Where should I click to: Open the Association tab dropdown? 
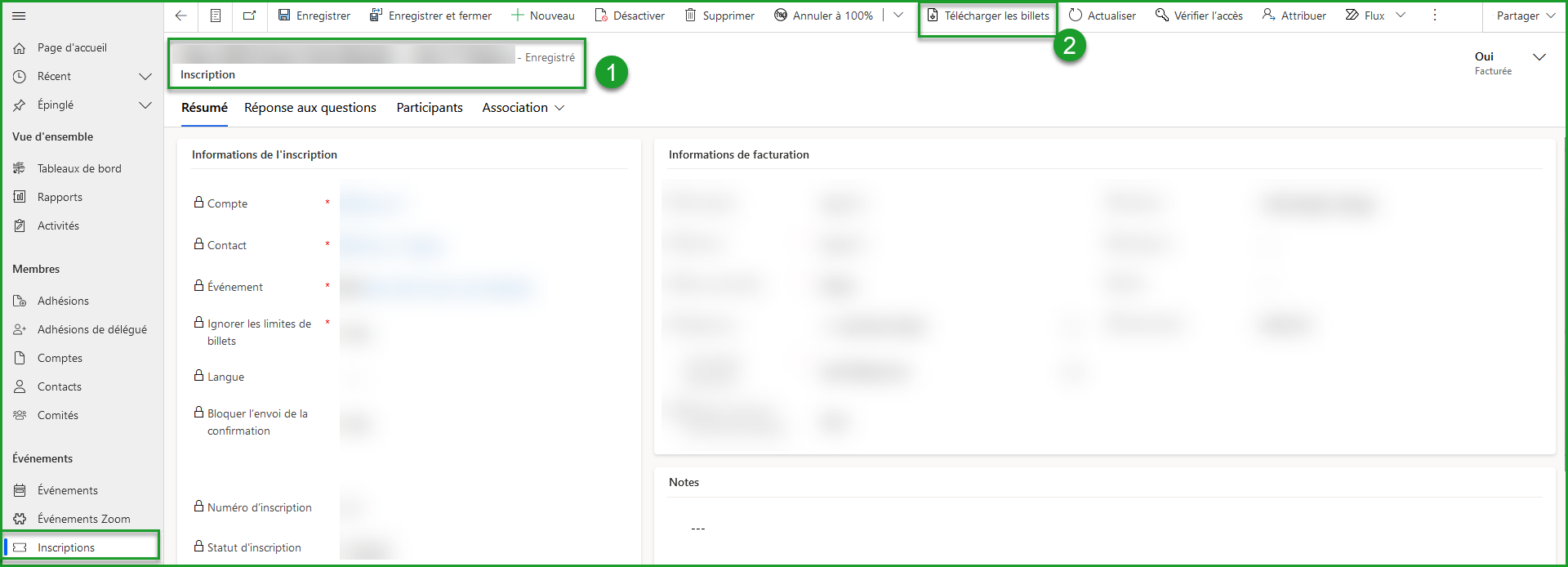pos(523,108)
